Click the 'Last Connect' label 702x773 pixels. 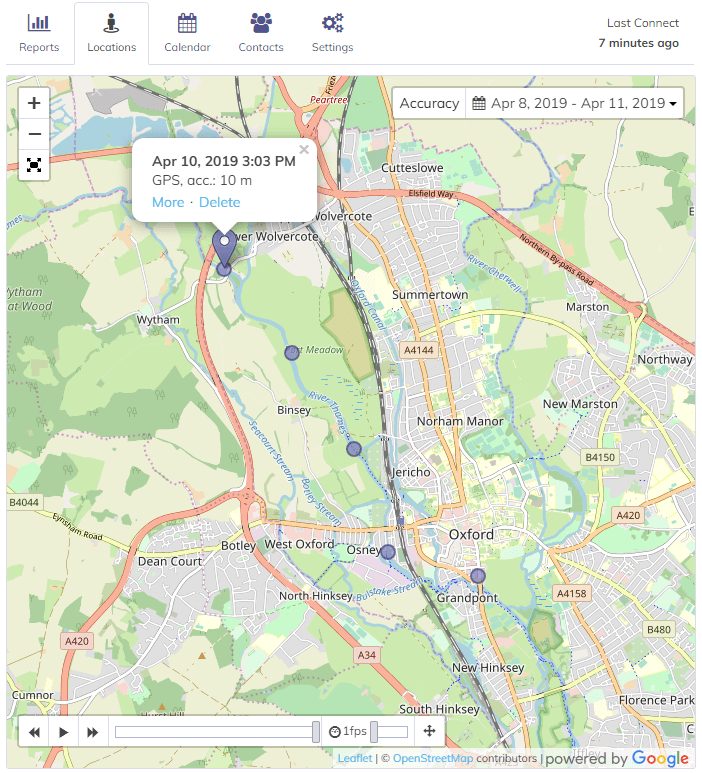tap(643, 23)
